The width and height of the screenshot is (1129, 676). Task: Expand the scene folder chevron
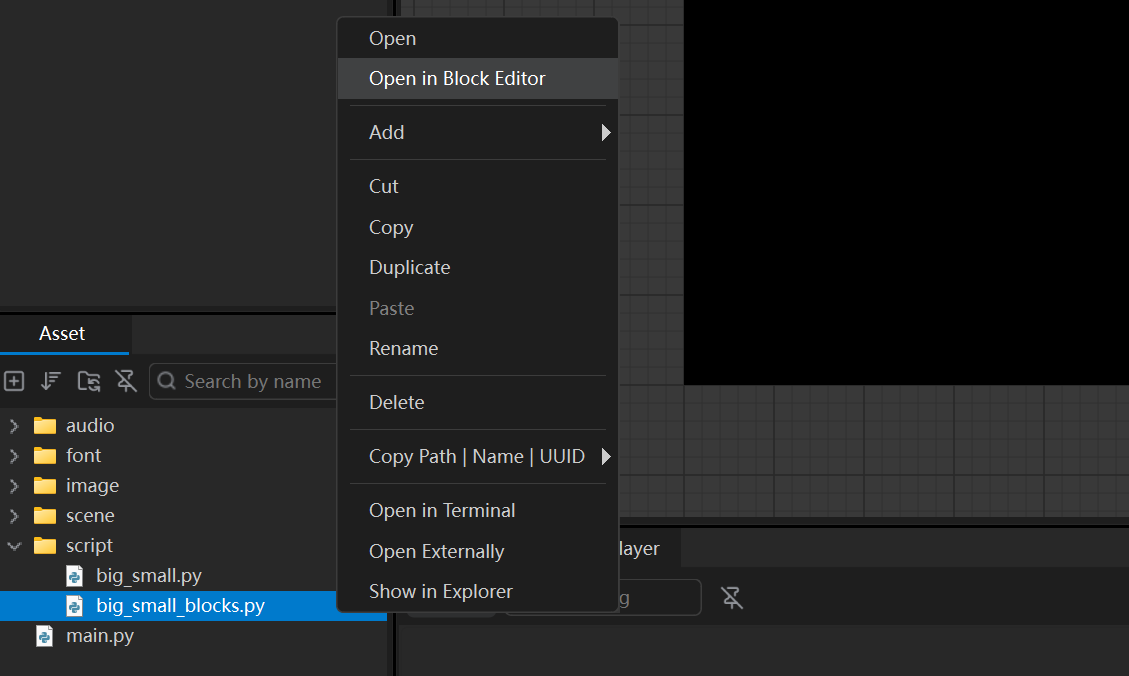click(14, 515)
